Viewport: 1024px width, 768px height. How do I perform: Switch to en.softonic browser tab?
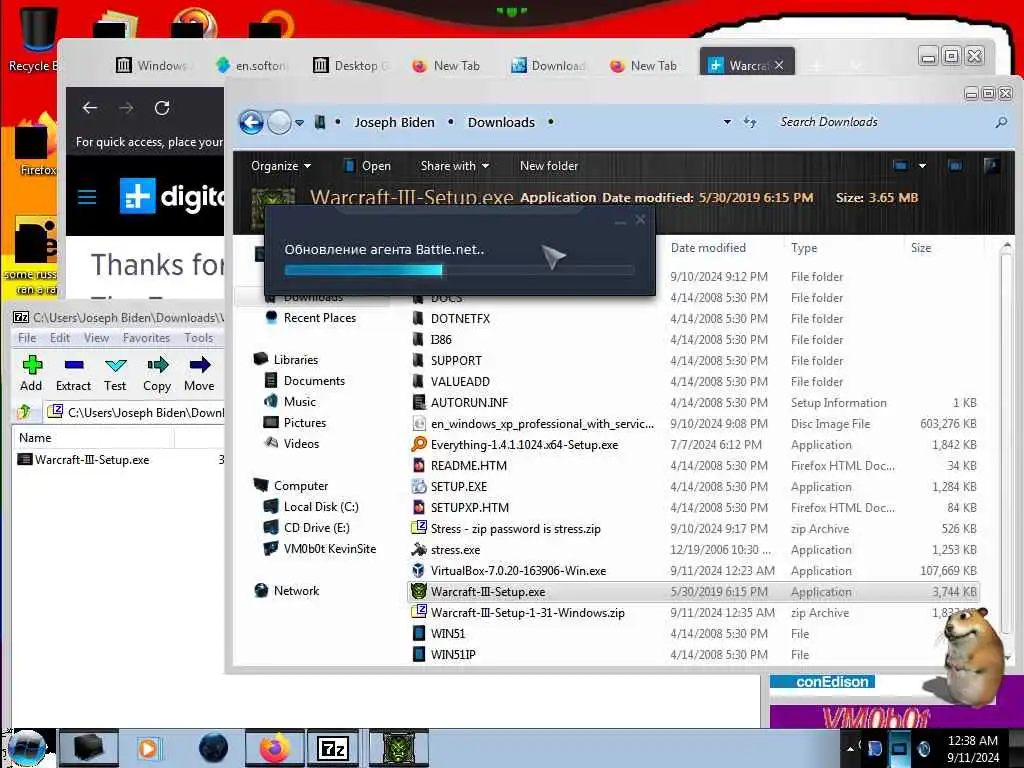click(251, 65)
